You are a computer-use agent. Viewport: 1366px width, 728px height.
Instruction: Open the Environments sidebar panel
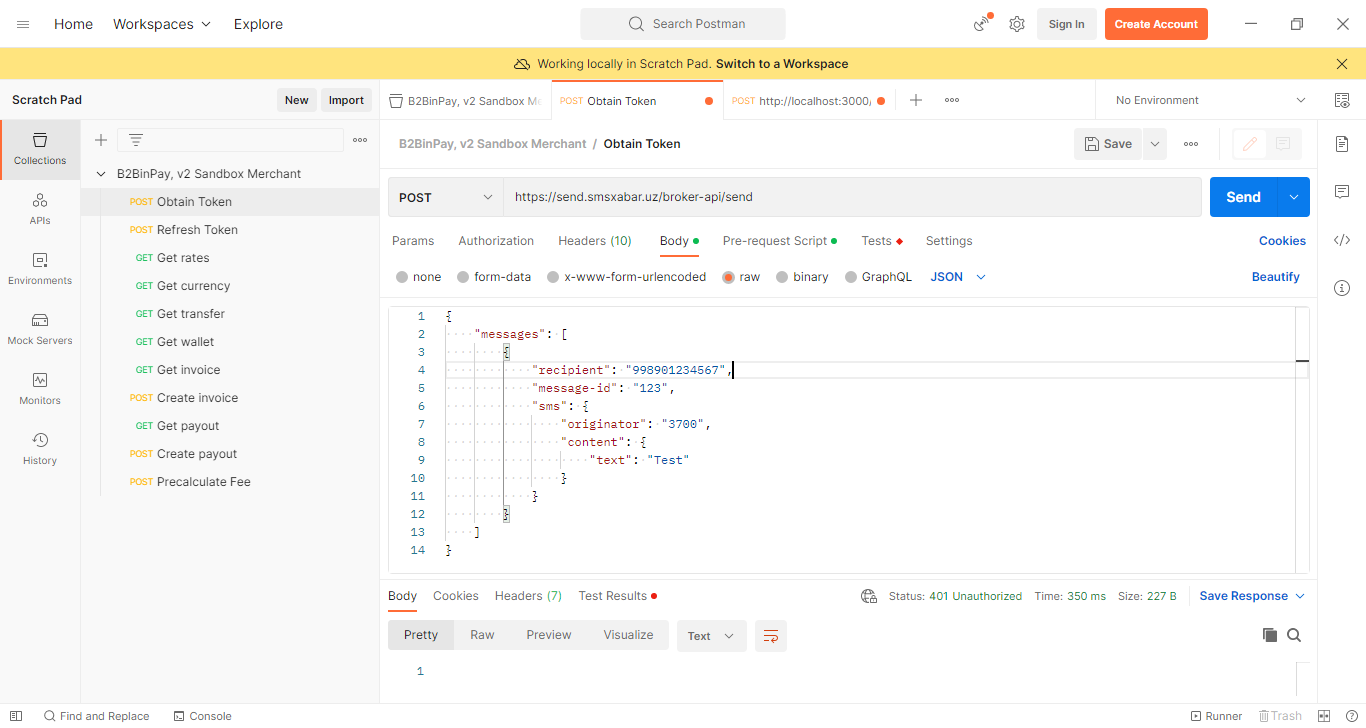pyautogui.click(x=40, y=269)
